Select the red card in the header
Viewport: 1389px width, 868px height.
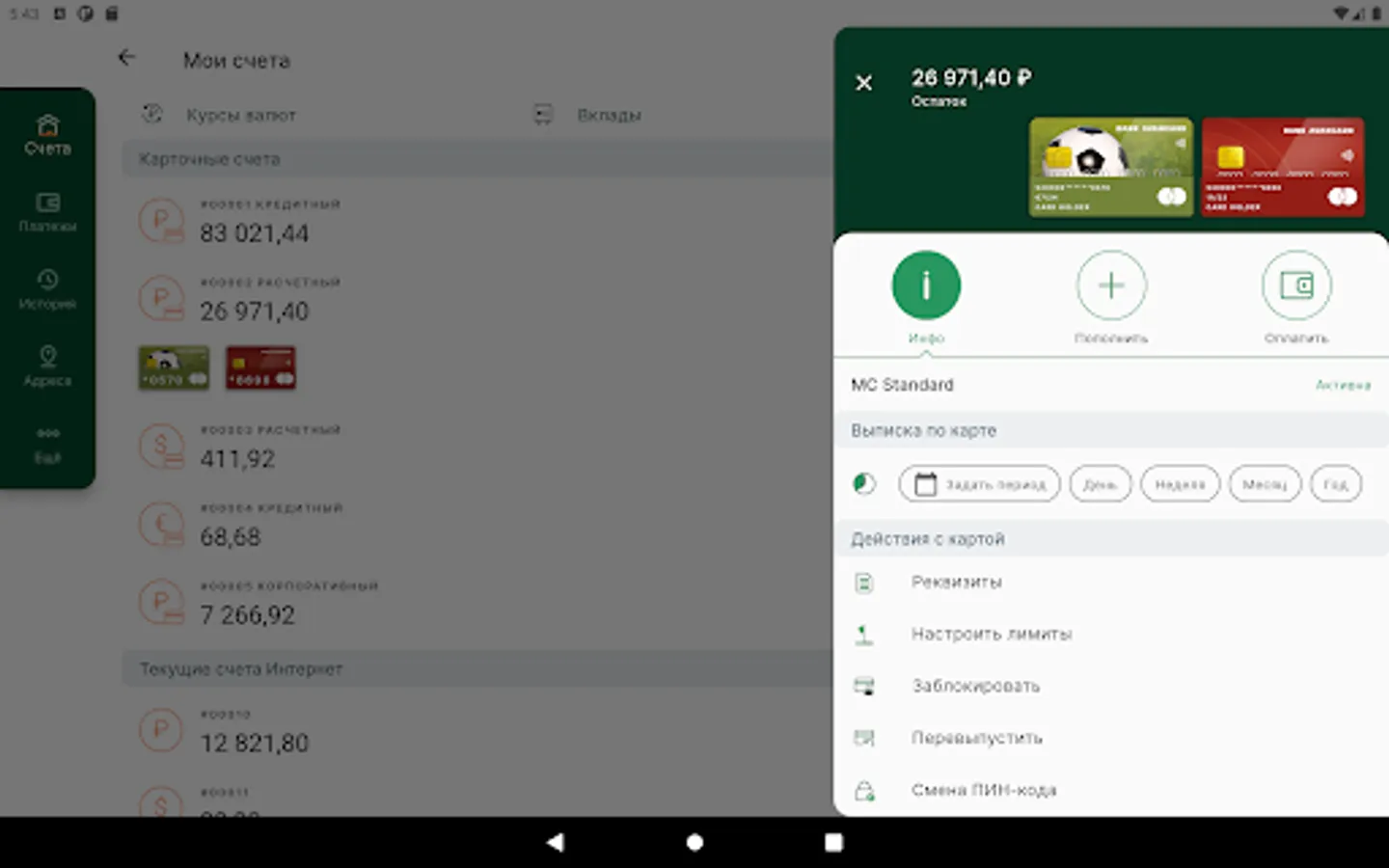click(x=1283, y=166)
